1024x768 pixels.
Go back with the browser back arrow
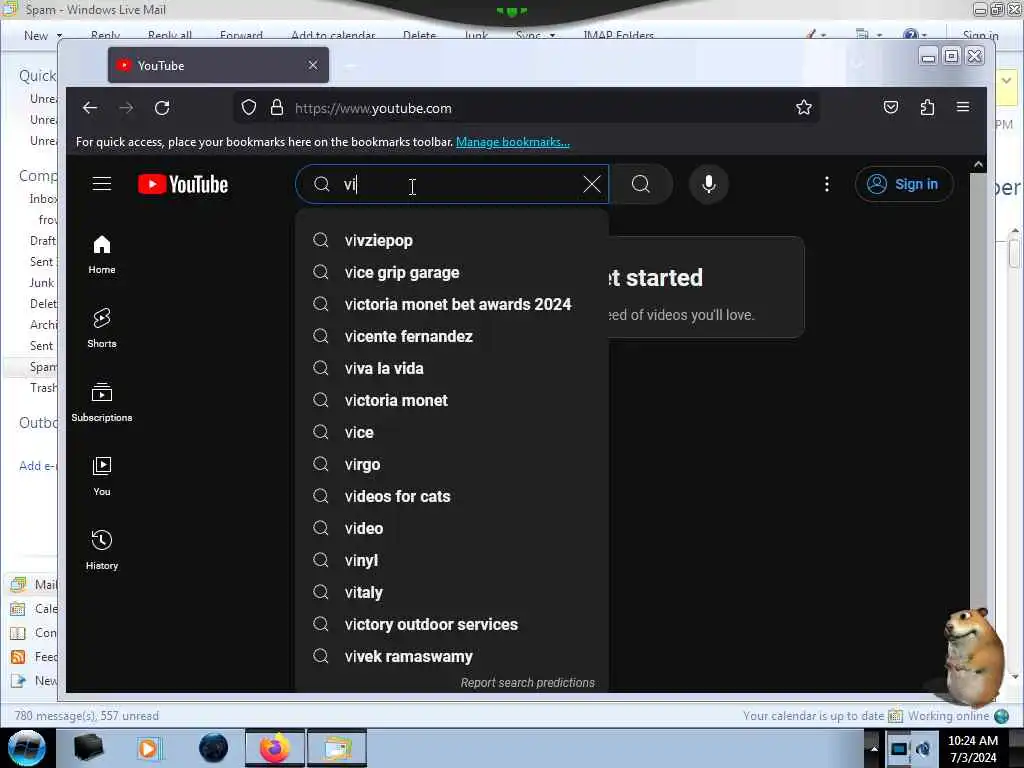[x=90, y=108]
